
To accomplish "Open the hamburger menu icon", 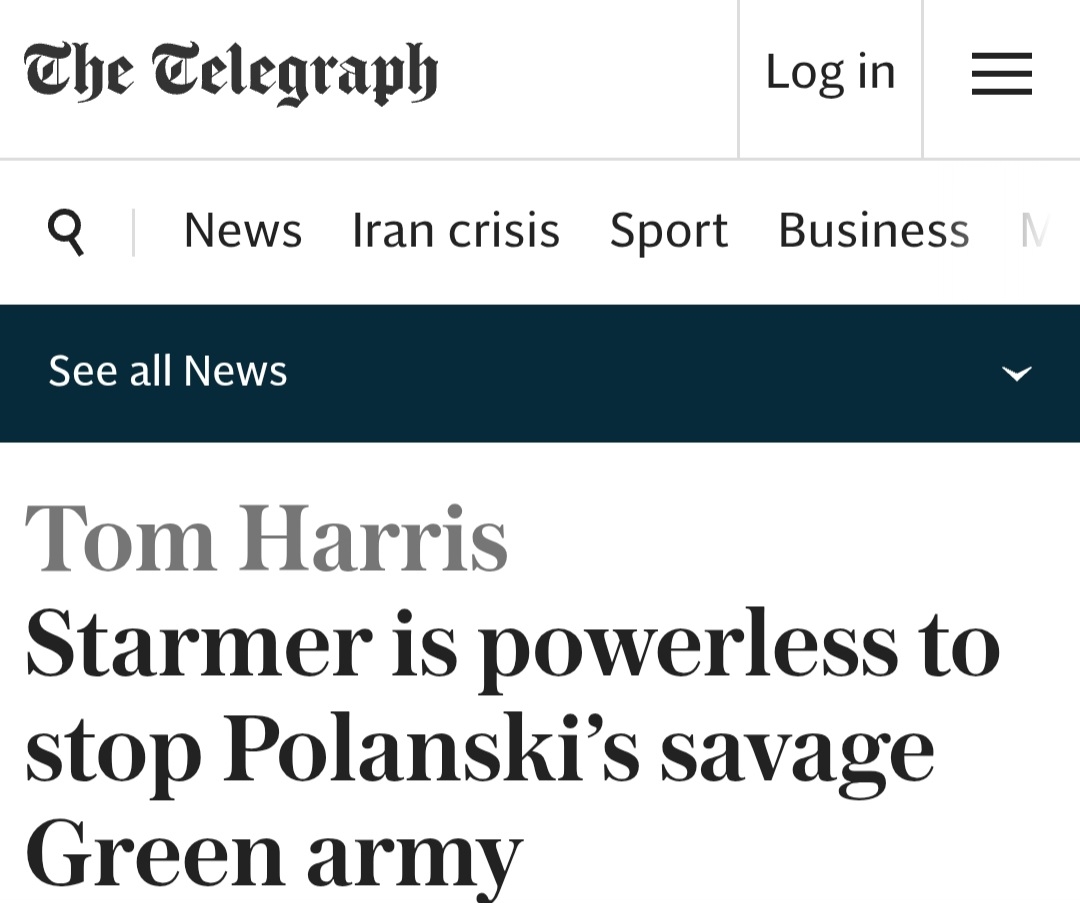I will click(1001, 74).
